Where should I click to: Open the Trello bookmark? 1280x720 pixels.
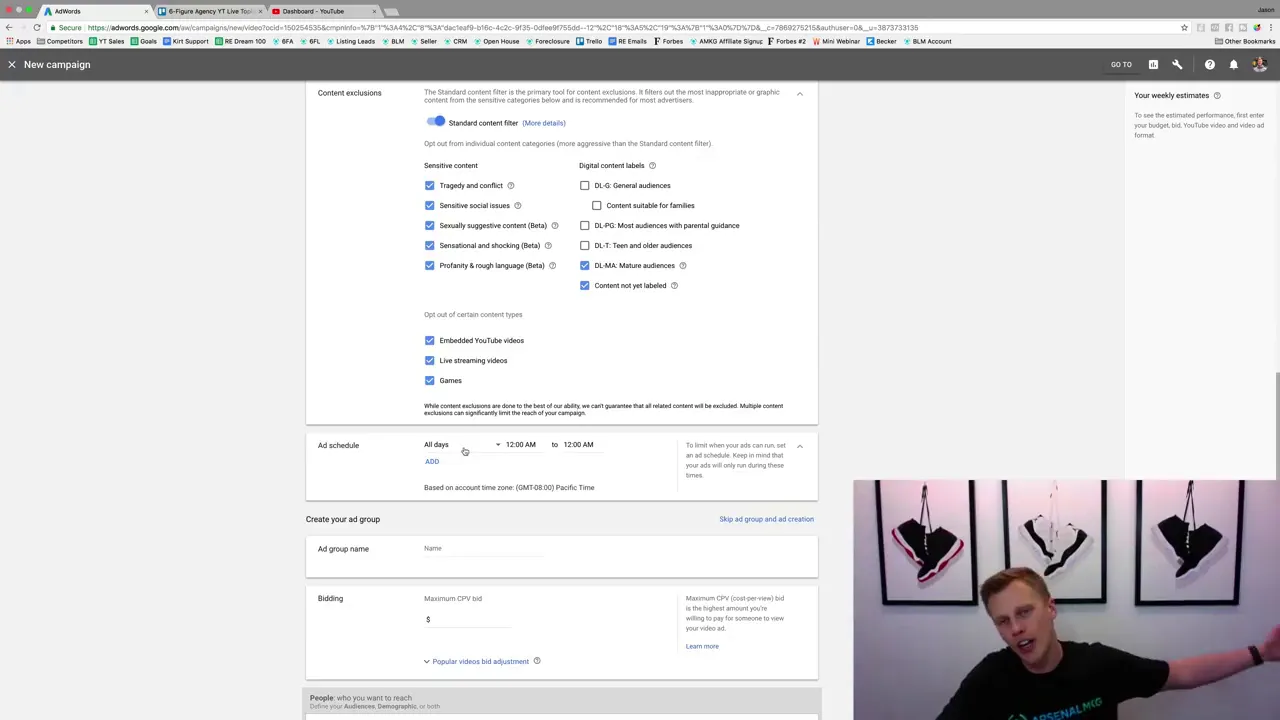[x=589, y=41]
